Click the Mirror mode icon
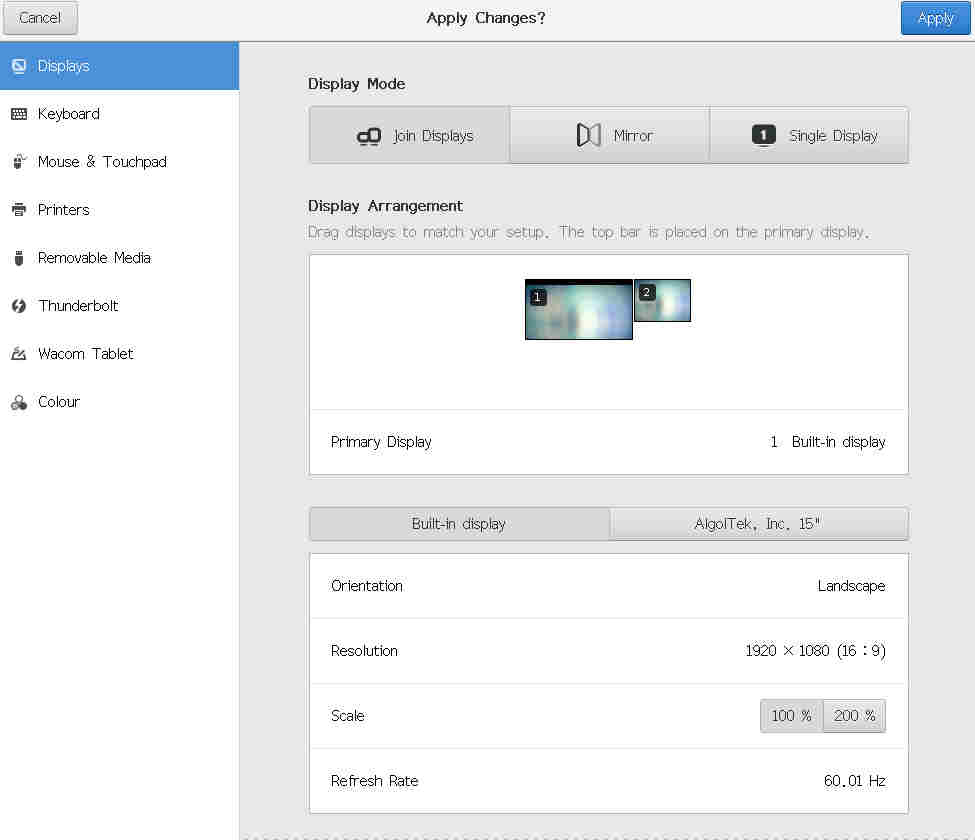Viewport: 975px width, 840px height. coord(588,135)
